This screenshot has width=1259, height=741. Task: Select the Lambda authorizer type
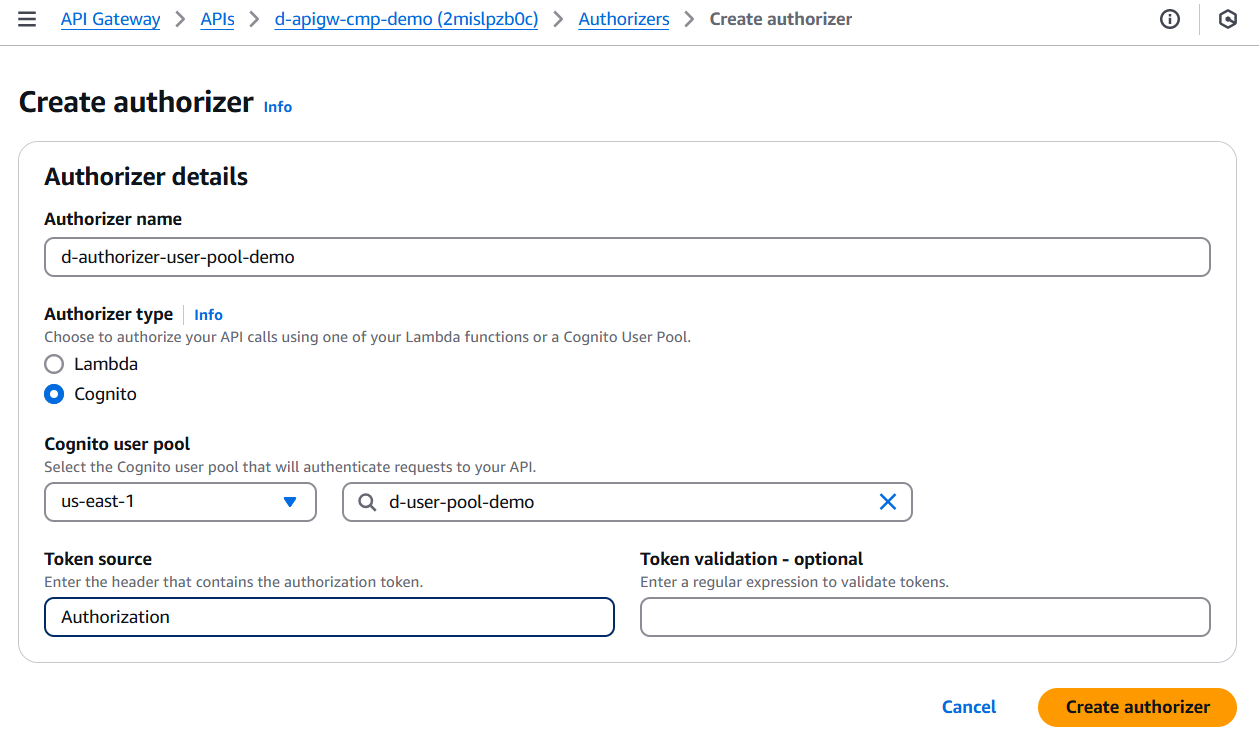pyautogui.click(x=55, y=364)
